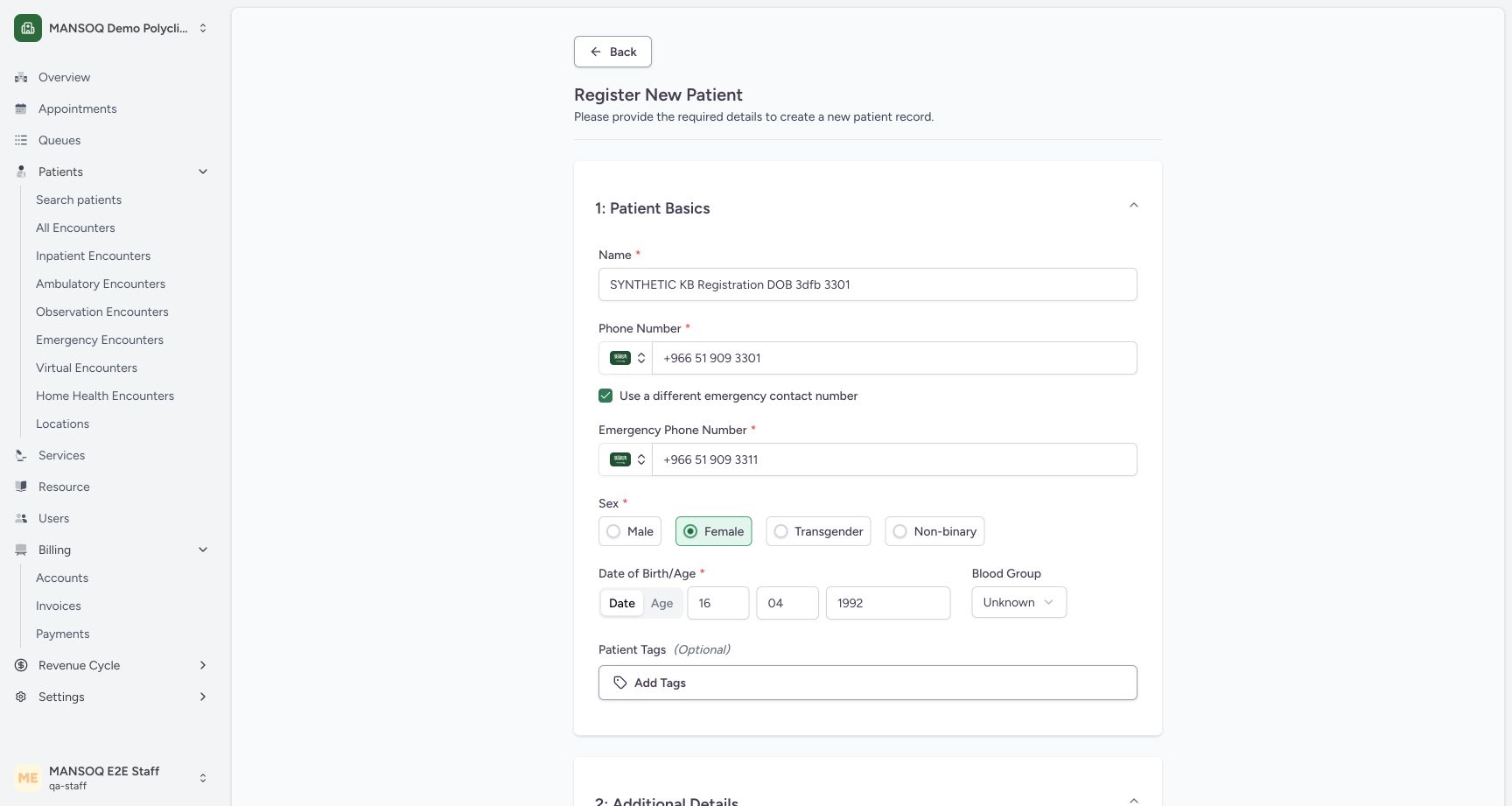
Task: Open Invoices under Billing
Action: pyautogui.click(x=59, y=606)
